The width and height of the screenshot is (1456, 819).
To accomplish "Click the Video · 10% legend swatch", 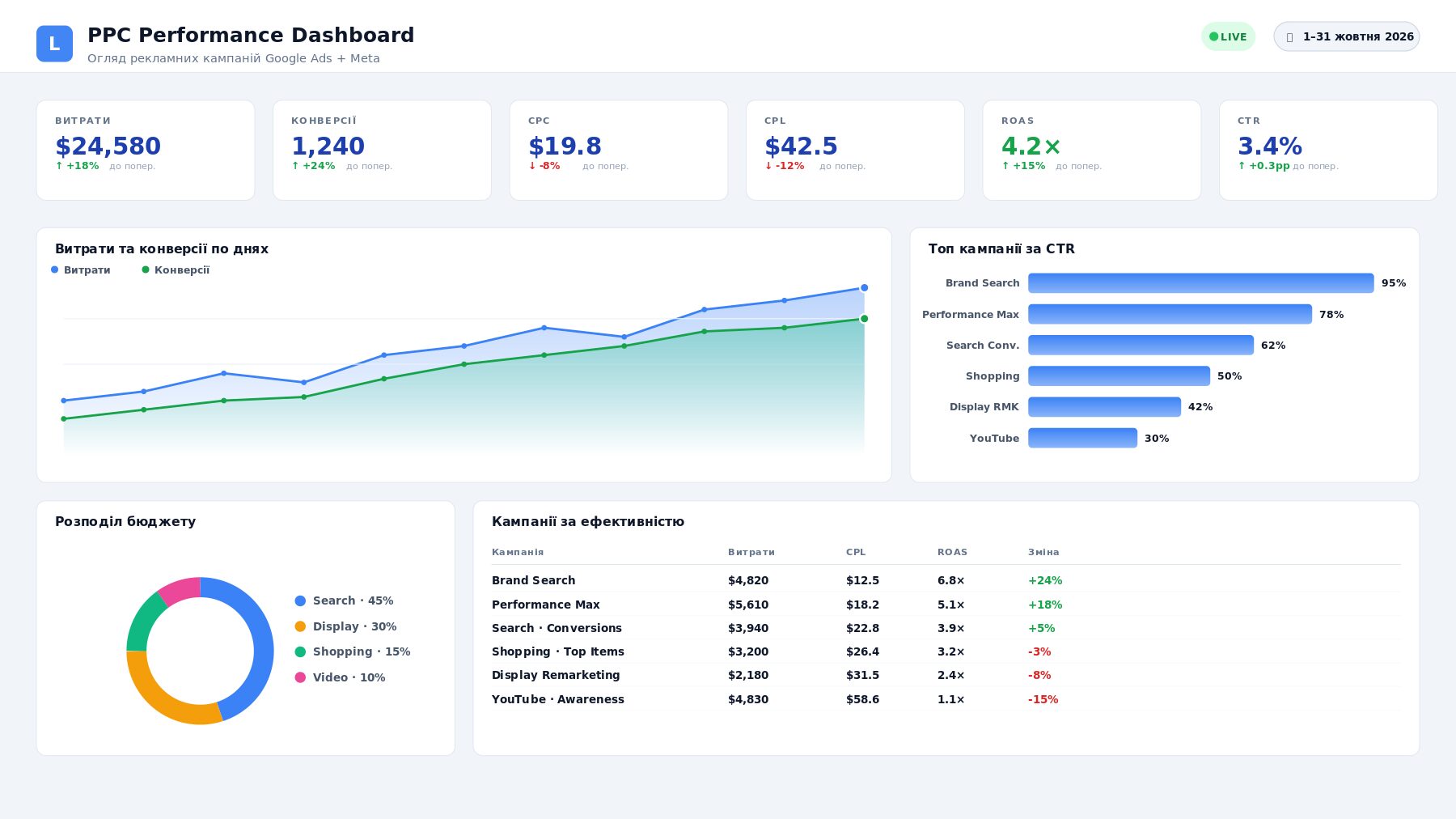I will click(300, 677).
